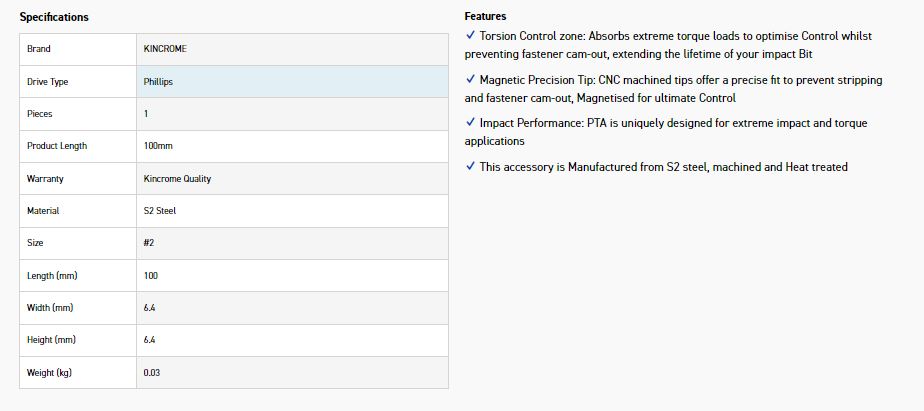Click checkmark beside Torsion Control zone feature
Viewport: 924px width, 411px height.
click(x=470, y=36)
